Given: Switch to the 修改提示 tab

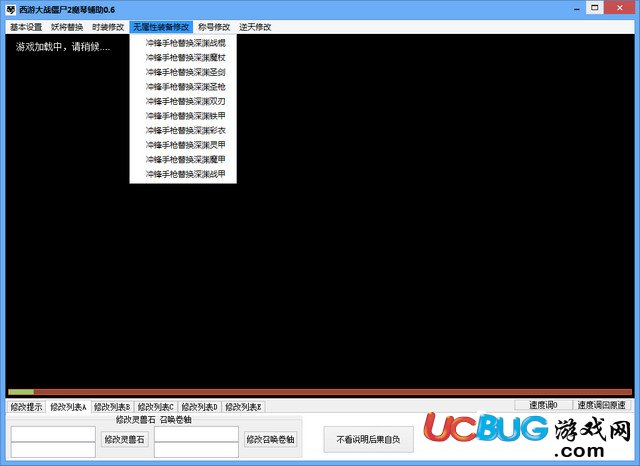Looking at the screenshot, I should [26, 407].
